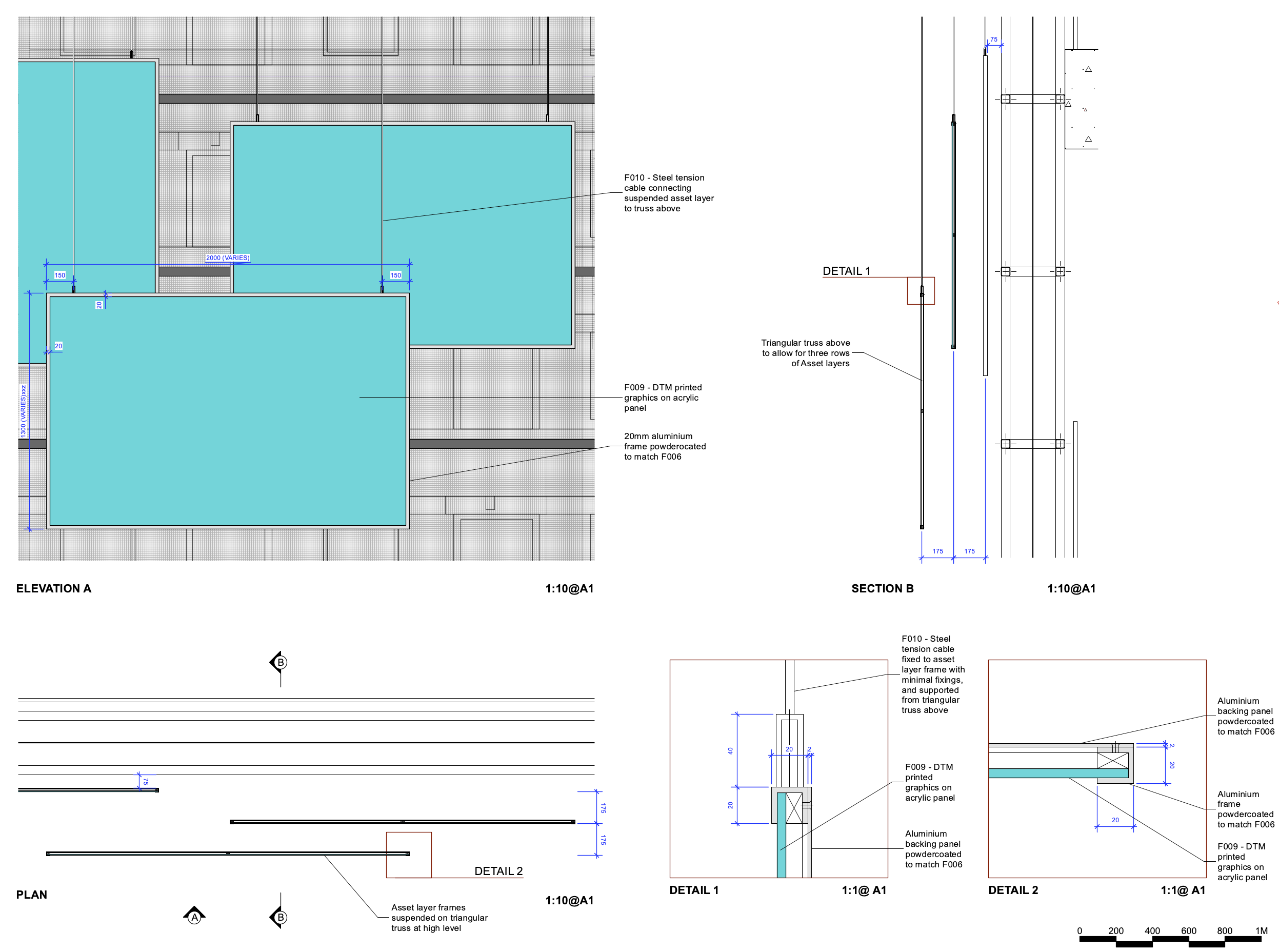Click the upper section marker B in the plan
Screen dimensions: 1279x952
tap(279, 662)
